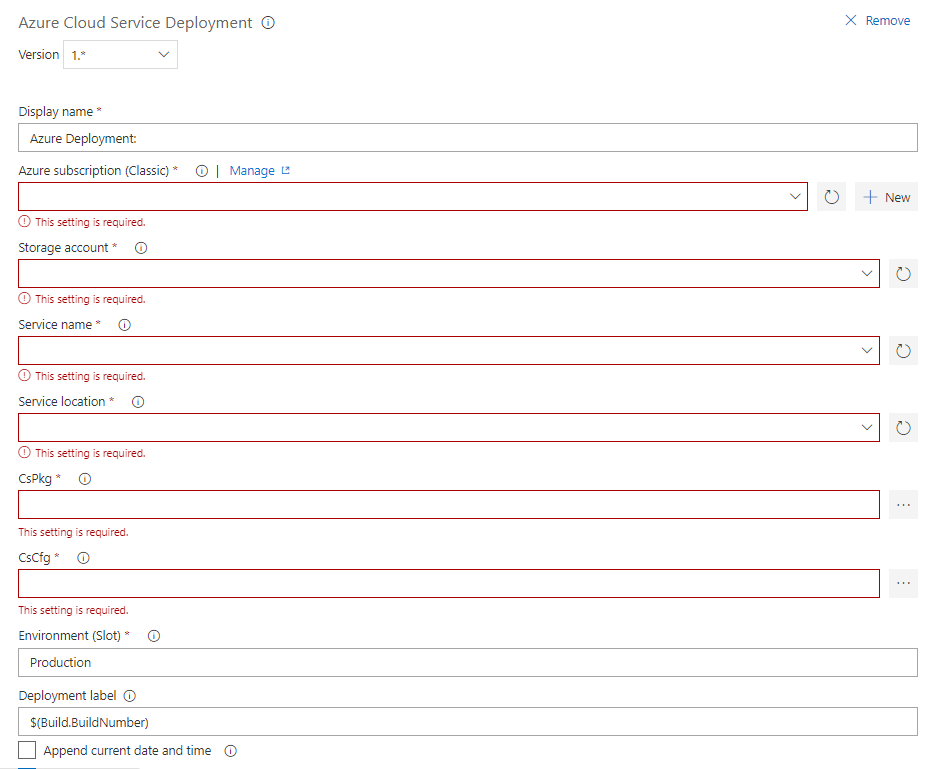The height and width of the screenshot is (769, 946).
Task: Click the Service location label
Action: 62,402
